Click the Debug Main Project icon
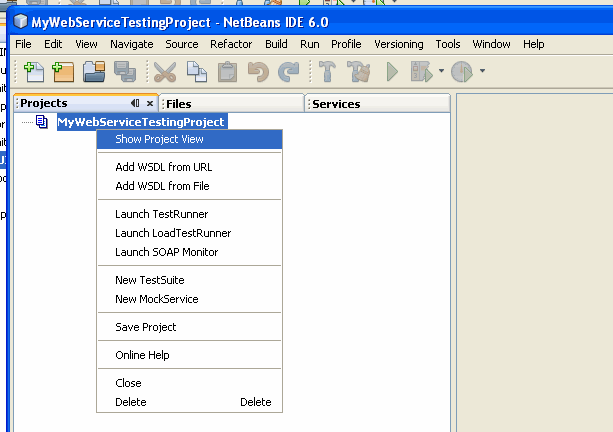 [421, 72]
